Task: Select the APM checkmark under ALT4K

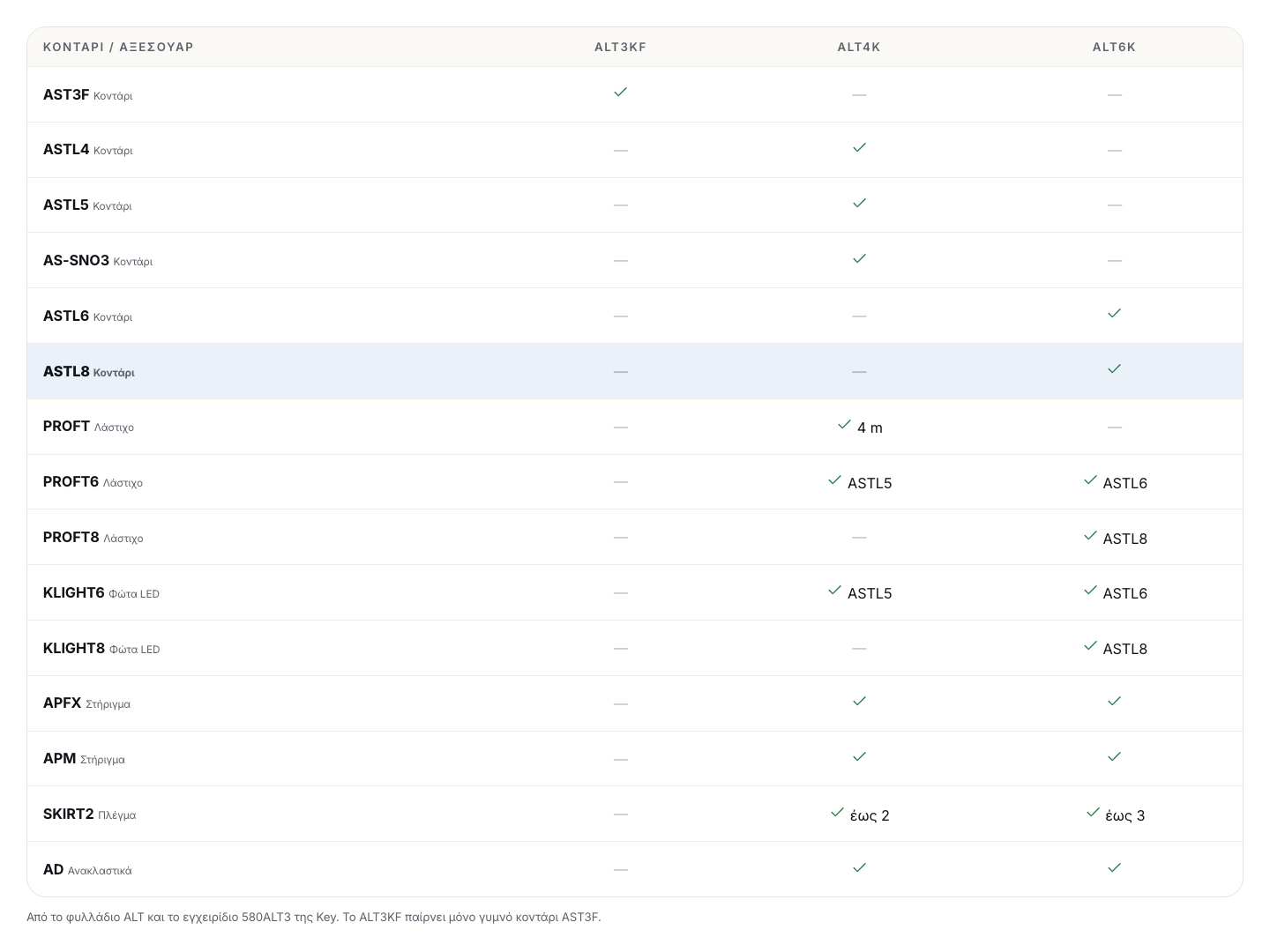Action: pyautogui.click(x=860, y=756)
